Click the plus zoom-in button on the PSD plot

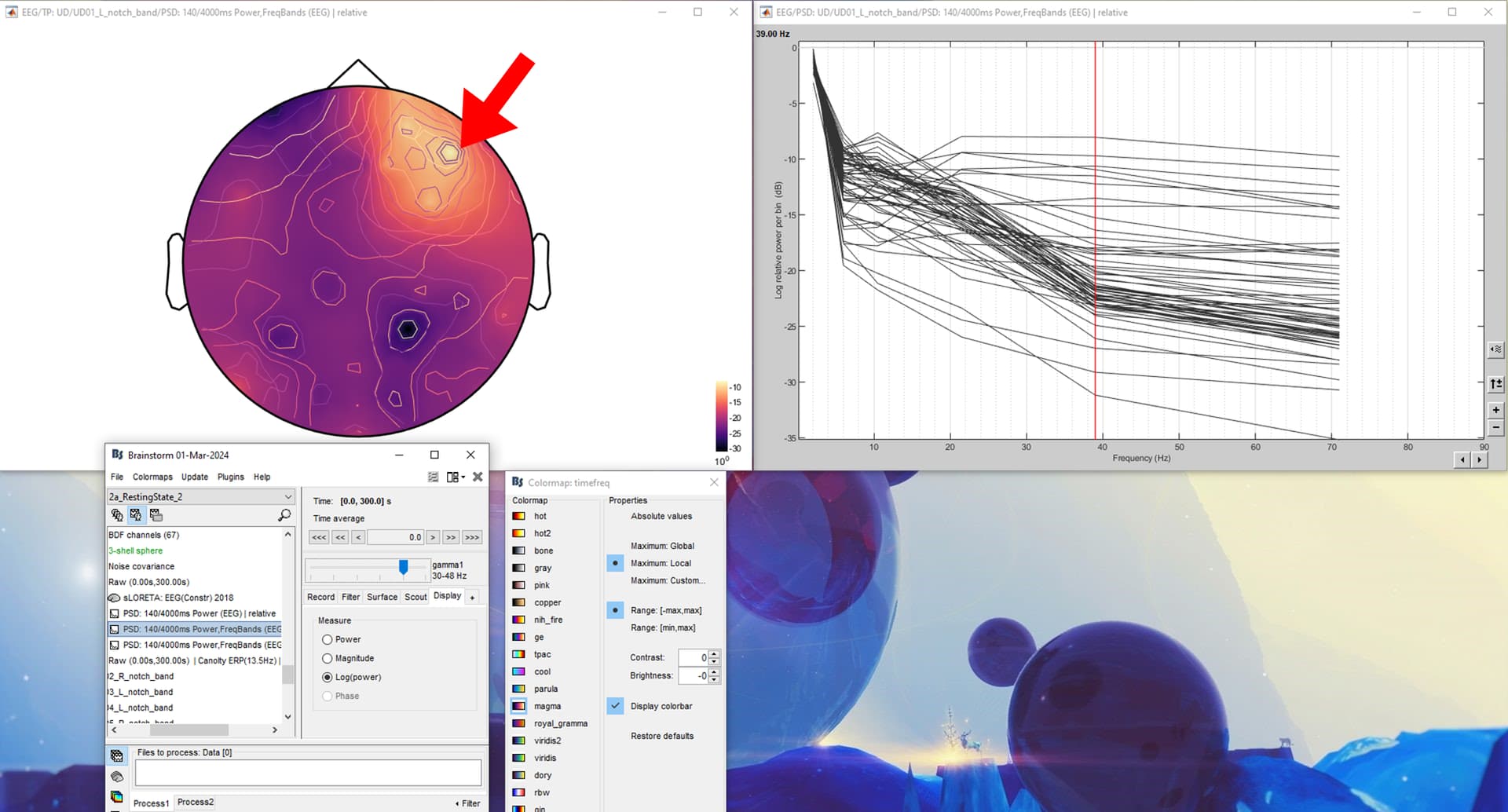pos(1496,410)
